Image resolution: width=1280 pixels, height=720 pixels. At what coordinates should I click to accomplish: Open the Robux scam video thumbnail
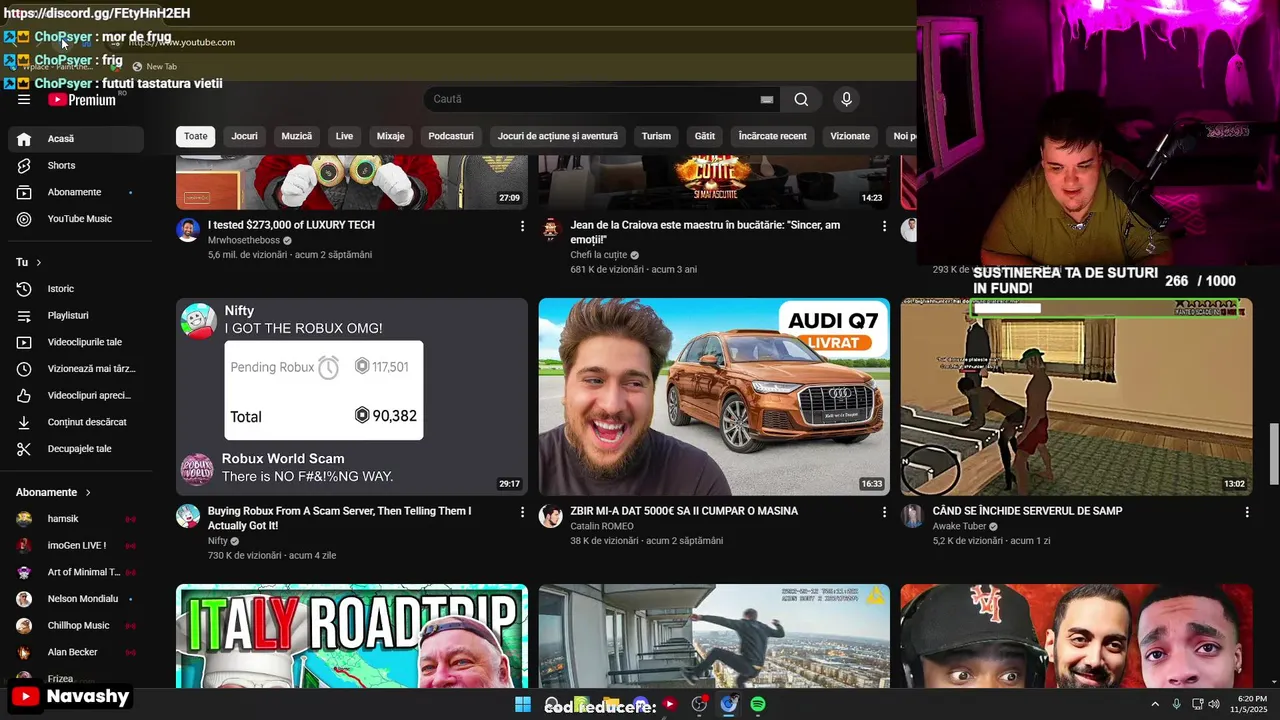pyautogui.click(x=352, y=396)
